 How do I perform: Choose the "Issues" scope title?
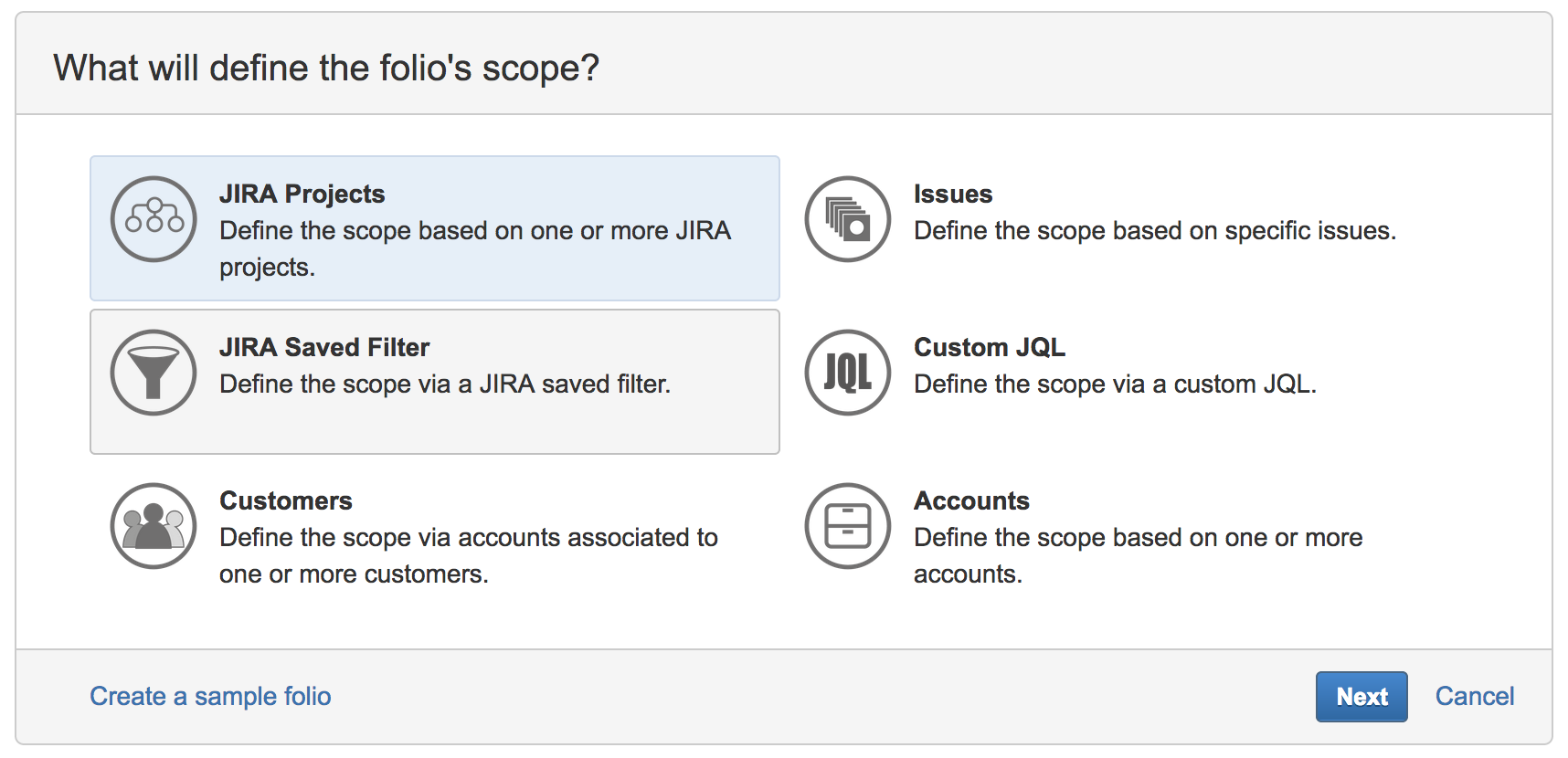click(953, 194)
